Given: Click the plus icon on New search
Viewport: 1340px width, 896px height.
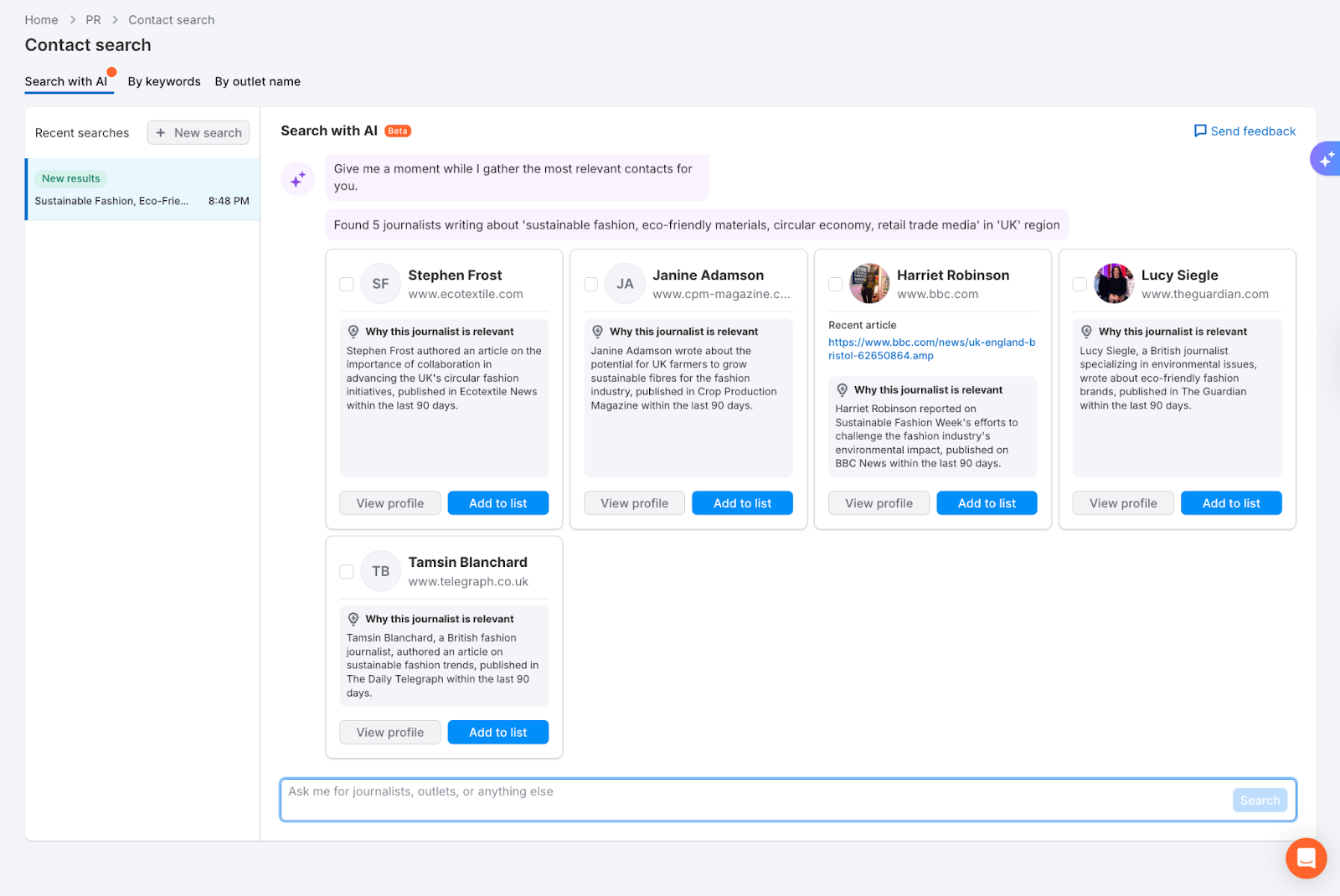Looking at the screenshot, I should [161, 132].
